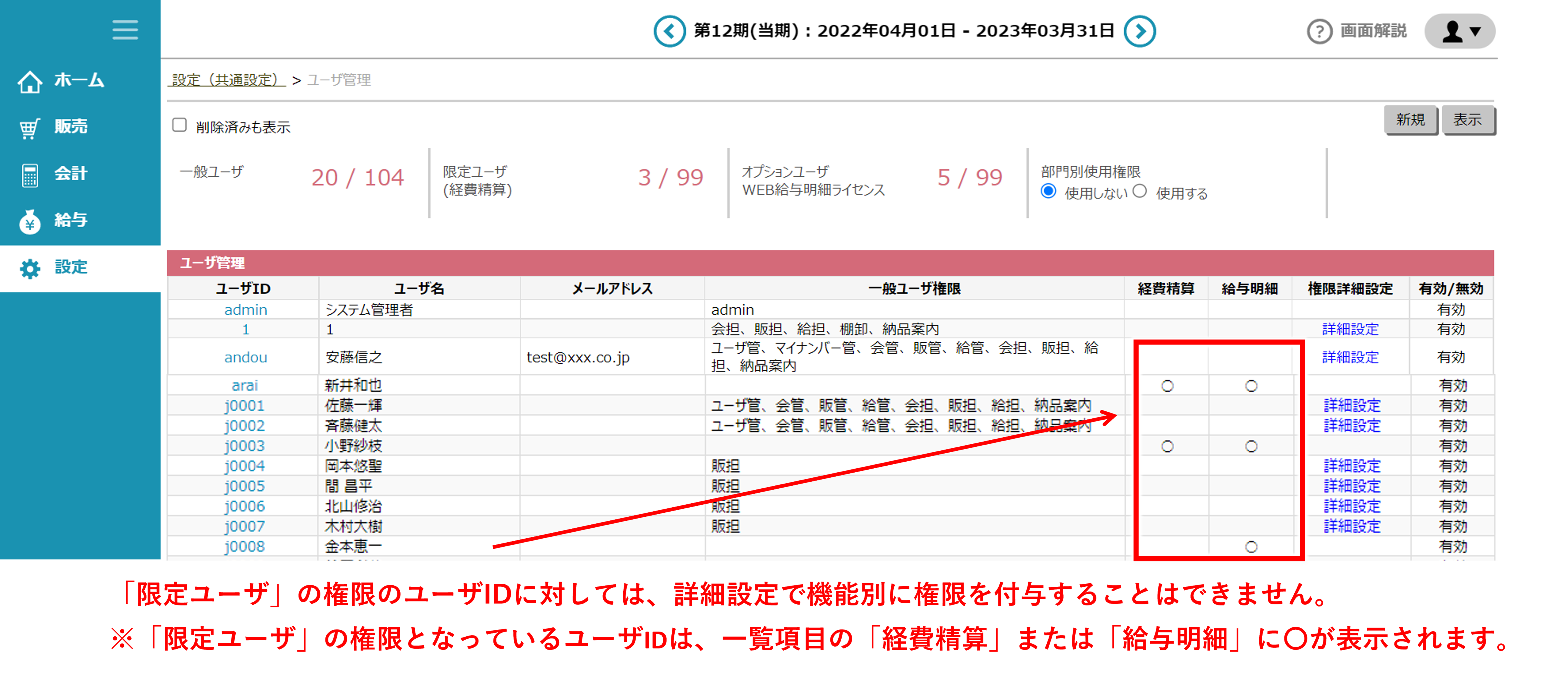Click 詳細設定 for j0006
The width and height of the screenshot is (1568, 698).
(x=1352, y=506)
